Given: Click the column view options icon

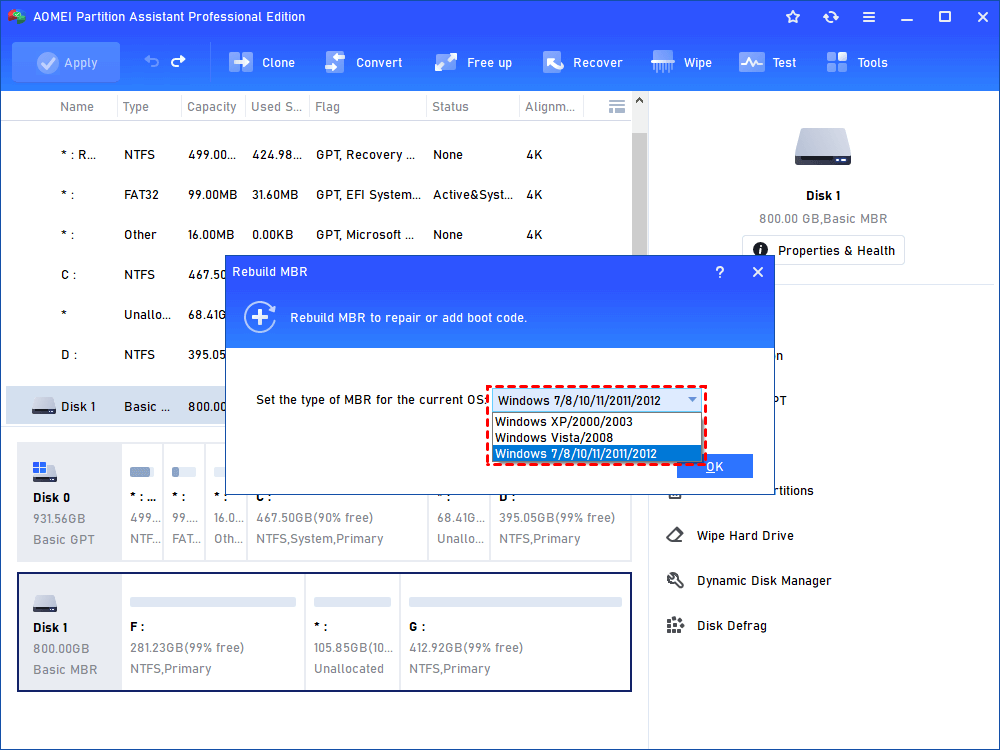Looking at the screenshot, I should click(617, 107).
